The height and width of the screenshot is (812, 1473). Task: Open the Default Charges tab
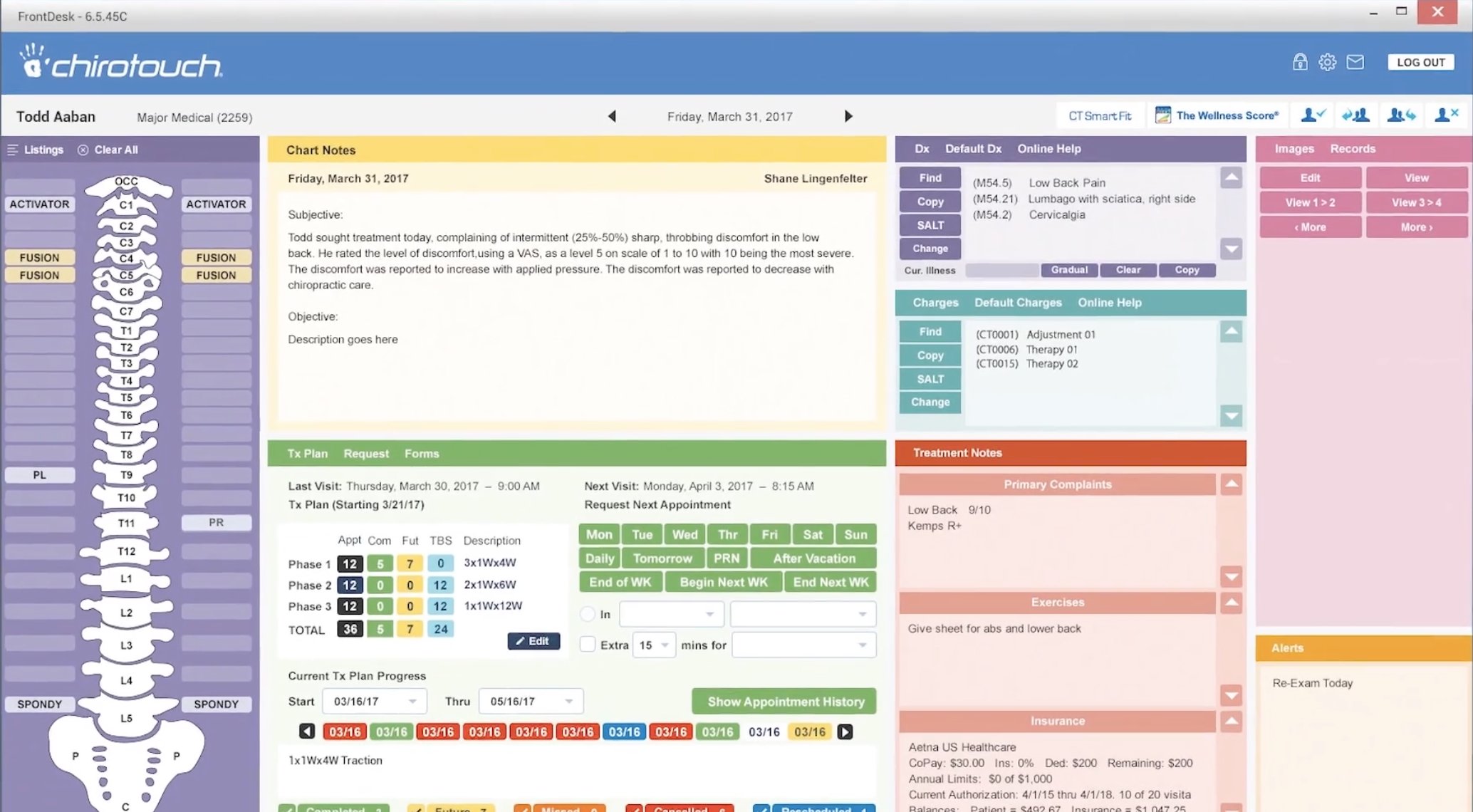(x=1017, y=303)
